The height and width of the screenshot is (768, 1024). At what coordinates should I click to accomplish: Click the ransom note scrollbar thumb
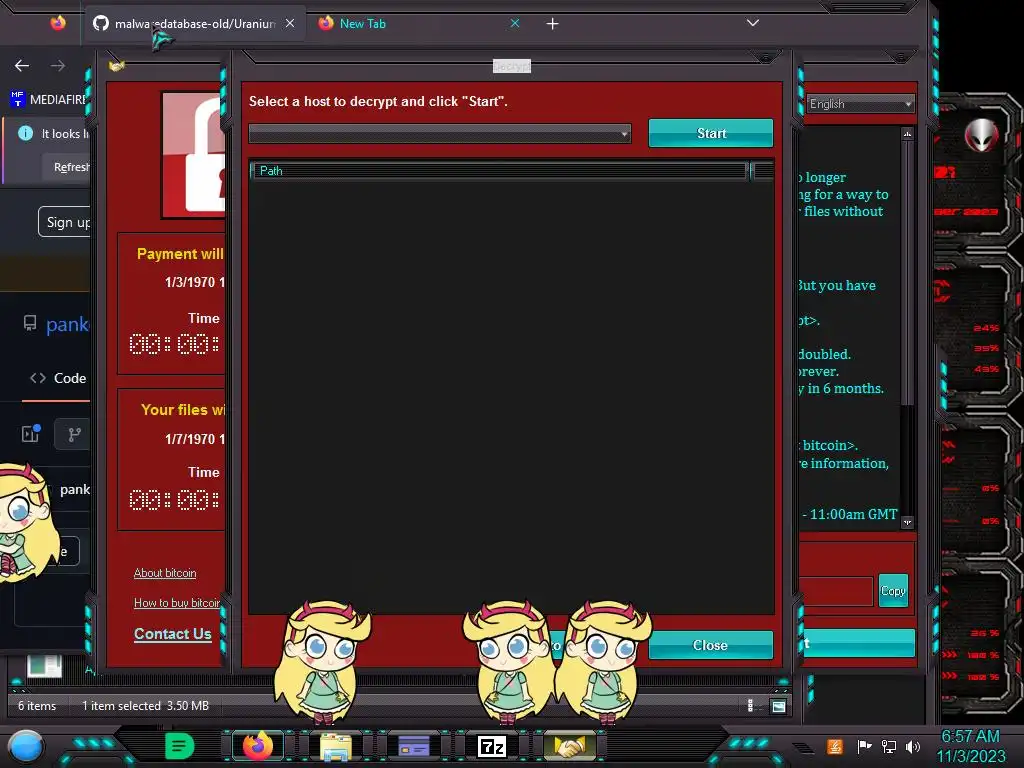[x=906, y=272]
